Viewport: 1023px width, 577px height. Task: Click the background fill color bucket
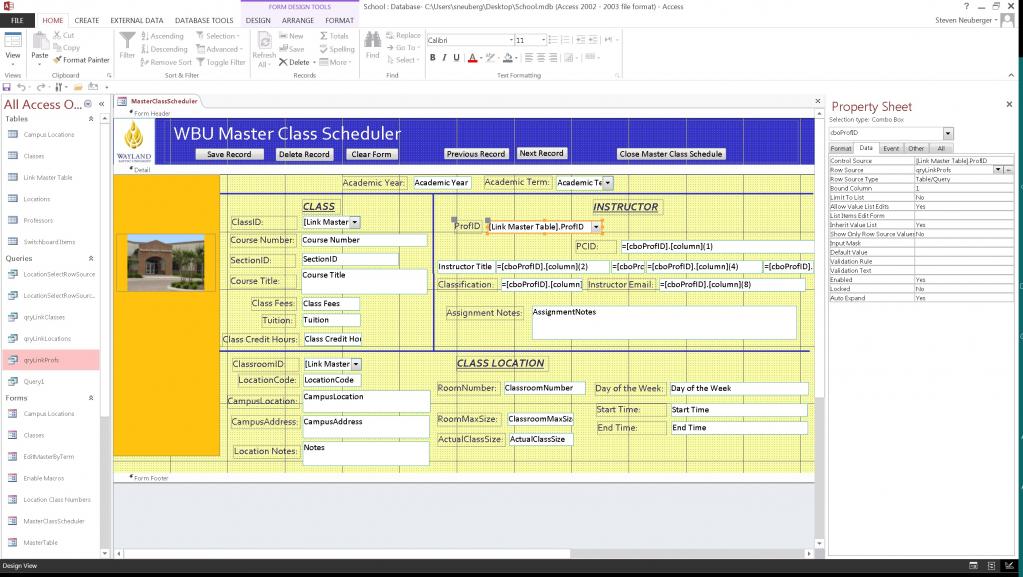508,57
